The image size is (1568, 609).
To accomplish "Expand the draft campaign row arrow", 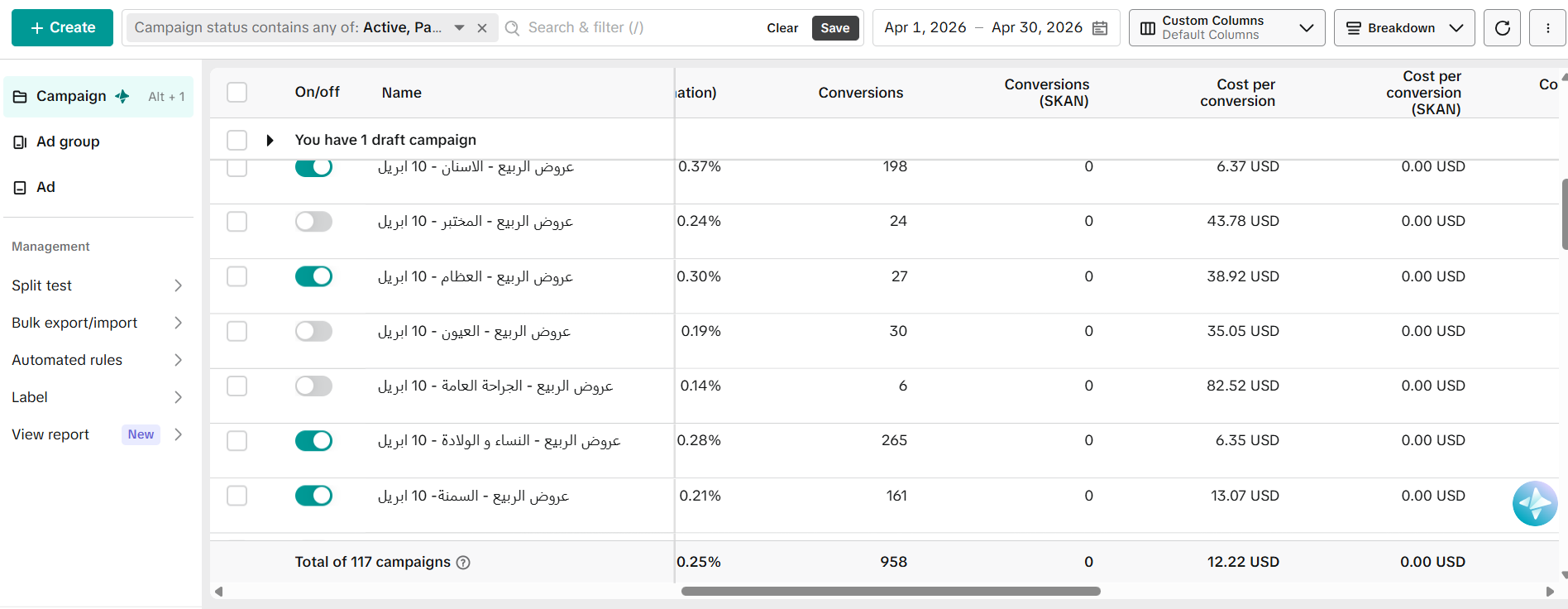I will point(270,141).
